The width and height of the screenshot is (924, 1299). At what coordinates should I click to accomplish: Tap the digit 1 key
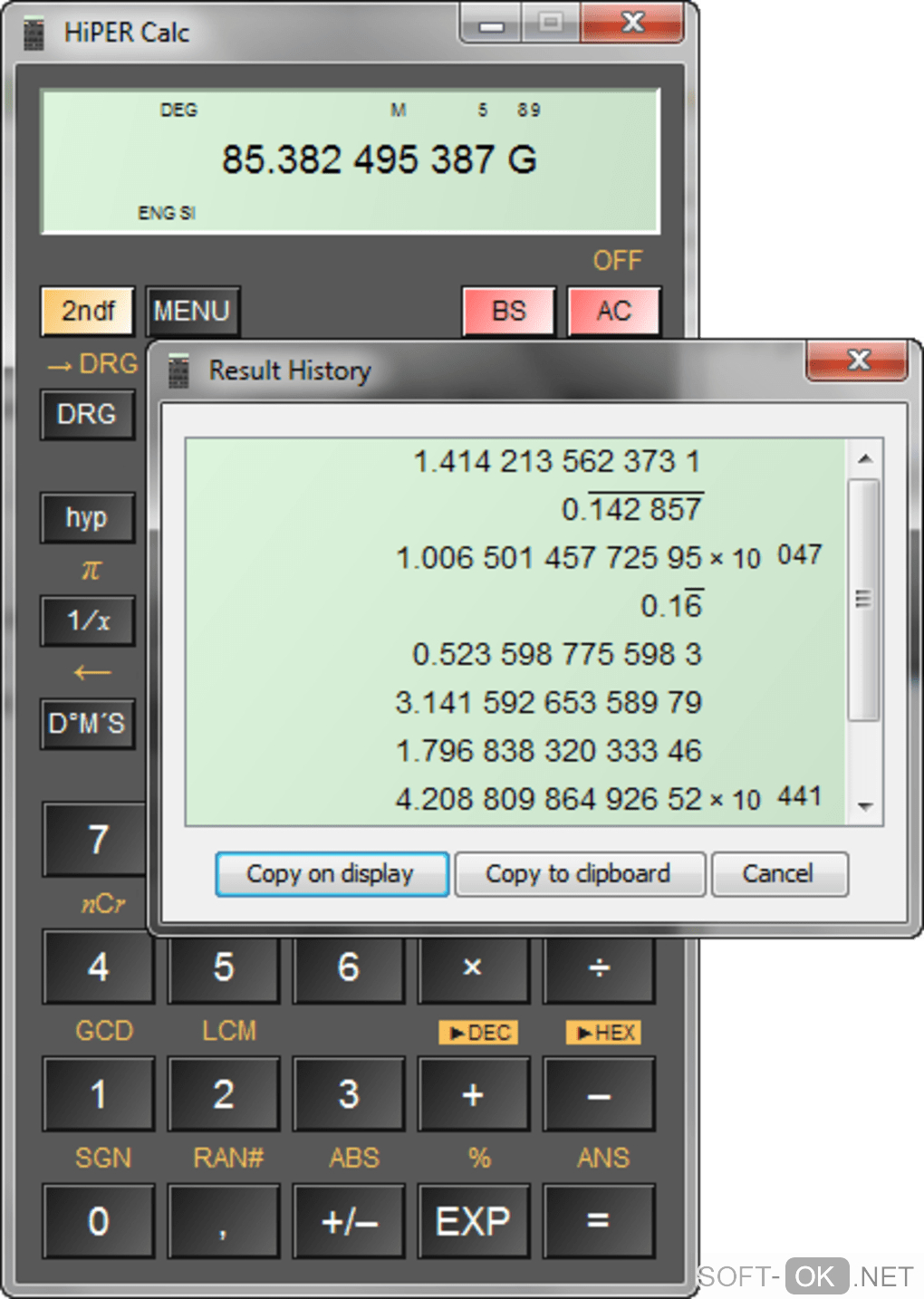(99, 1094)
